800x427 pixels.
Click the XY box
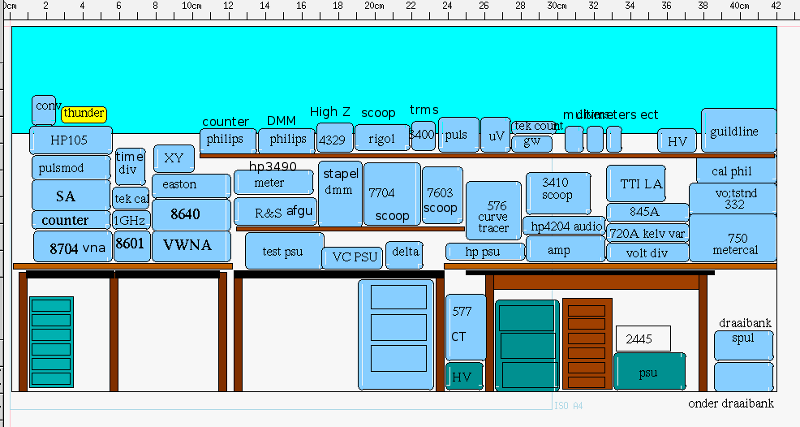pyautogui.click(x=174, y=158)
